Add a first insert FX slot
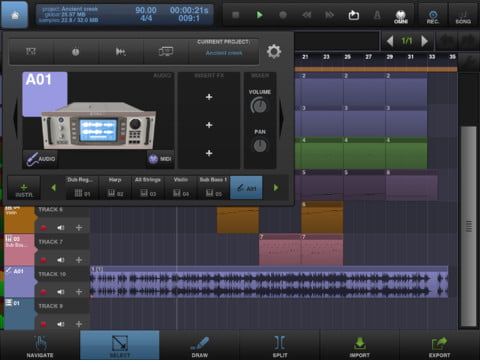 209,97
